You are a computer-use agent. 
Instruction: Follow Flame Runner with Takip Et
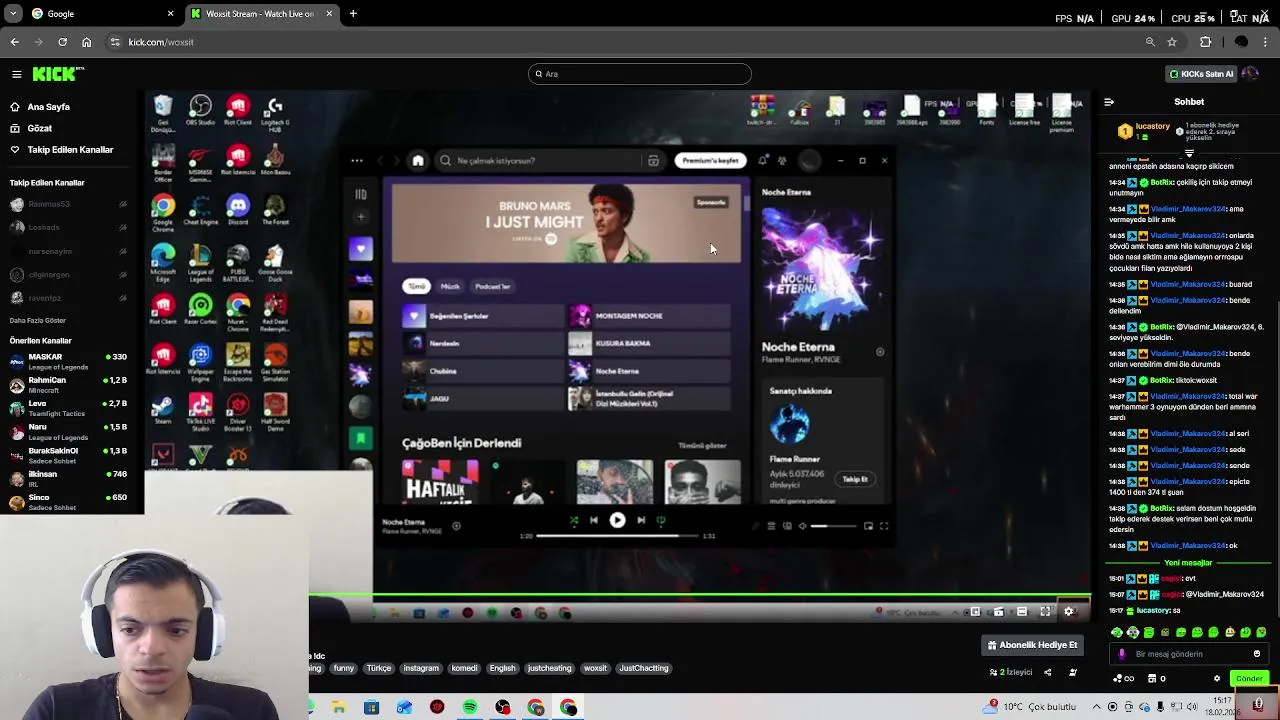tap(855, 479)
